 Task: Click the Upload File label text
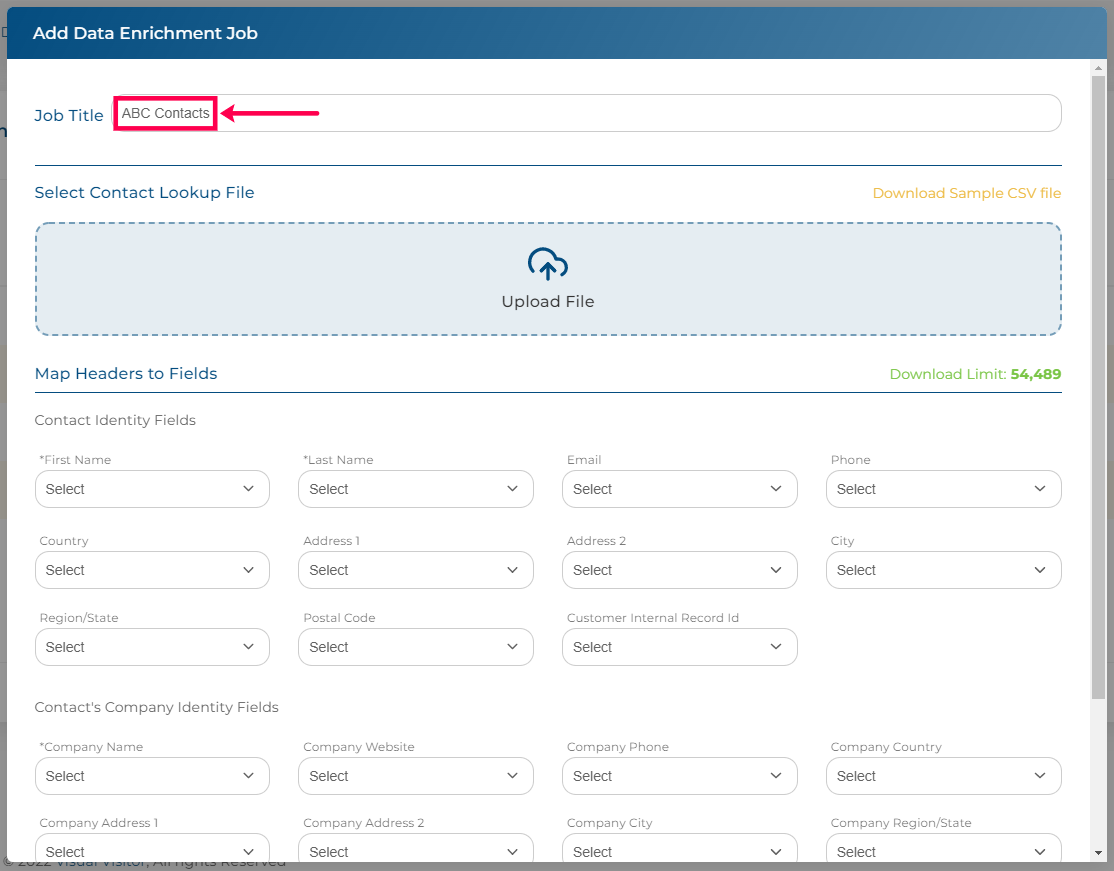click(x=548, y=301)
